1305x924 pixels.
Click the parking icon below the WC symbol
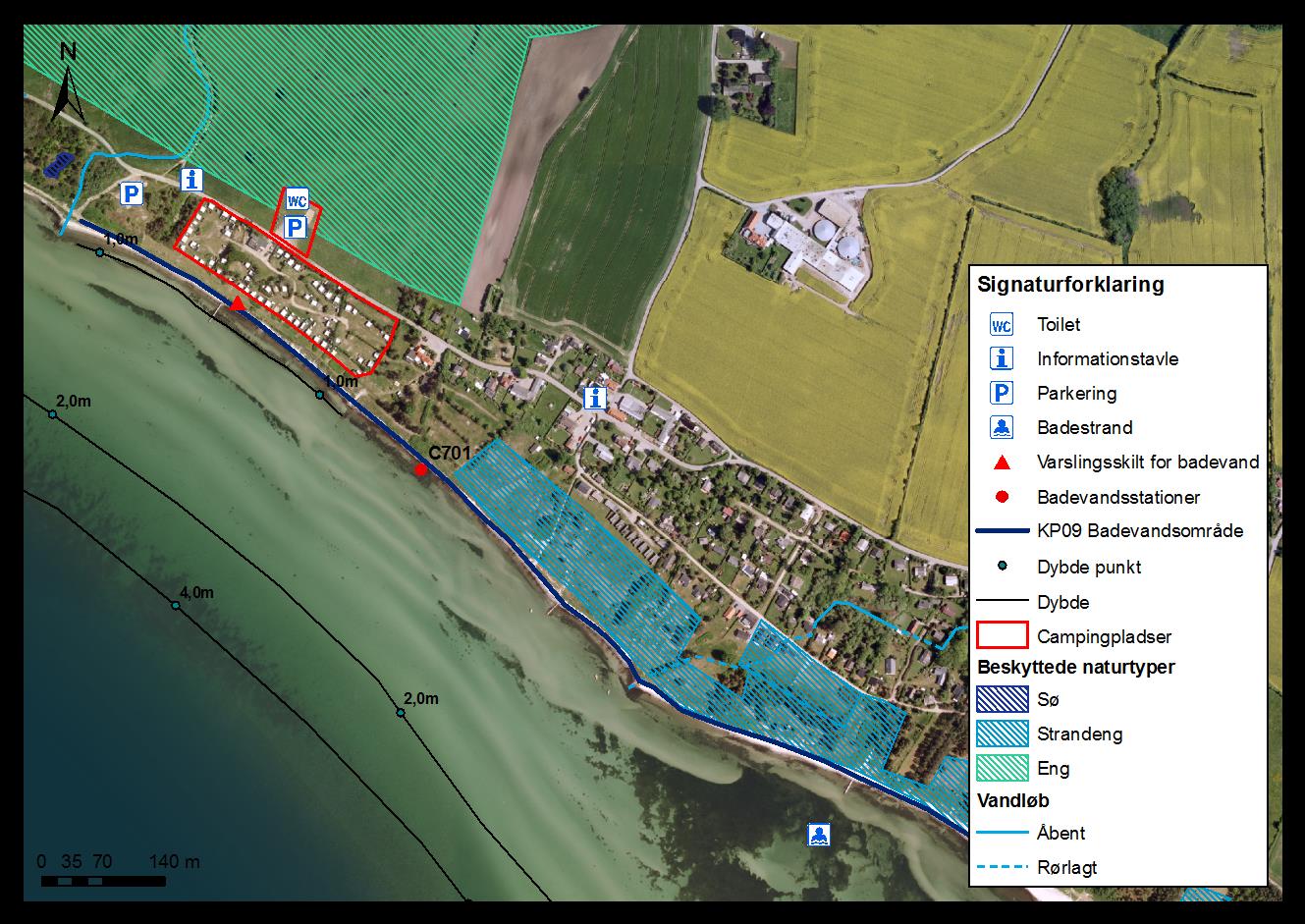pyautogui.click(x=295, y=228)
